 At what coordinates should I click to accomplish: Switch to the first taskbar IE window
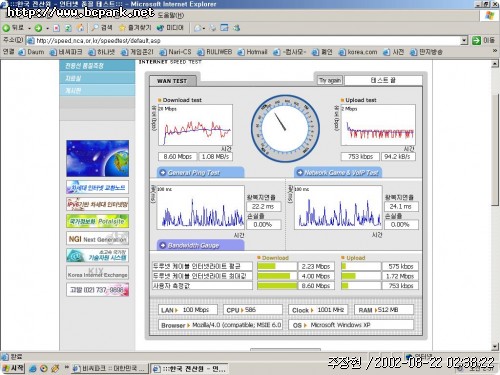pos(109,368)
